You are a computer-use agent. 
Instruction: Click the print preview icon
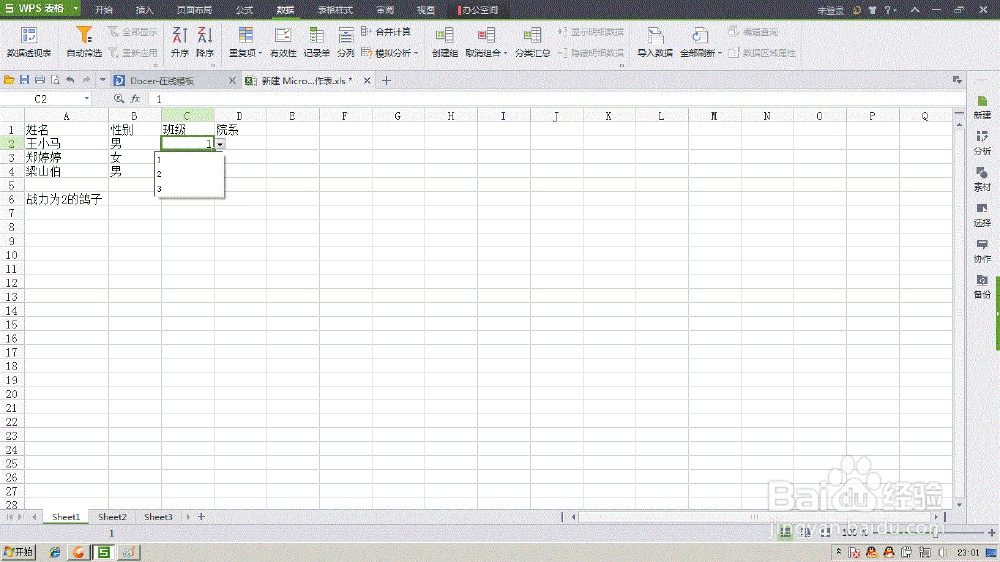click(55, 80)
